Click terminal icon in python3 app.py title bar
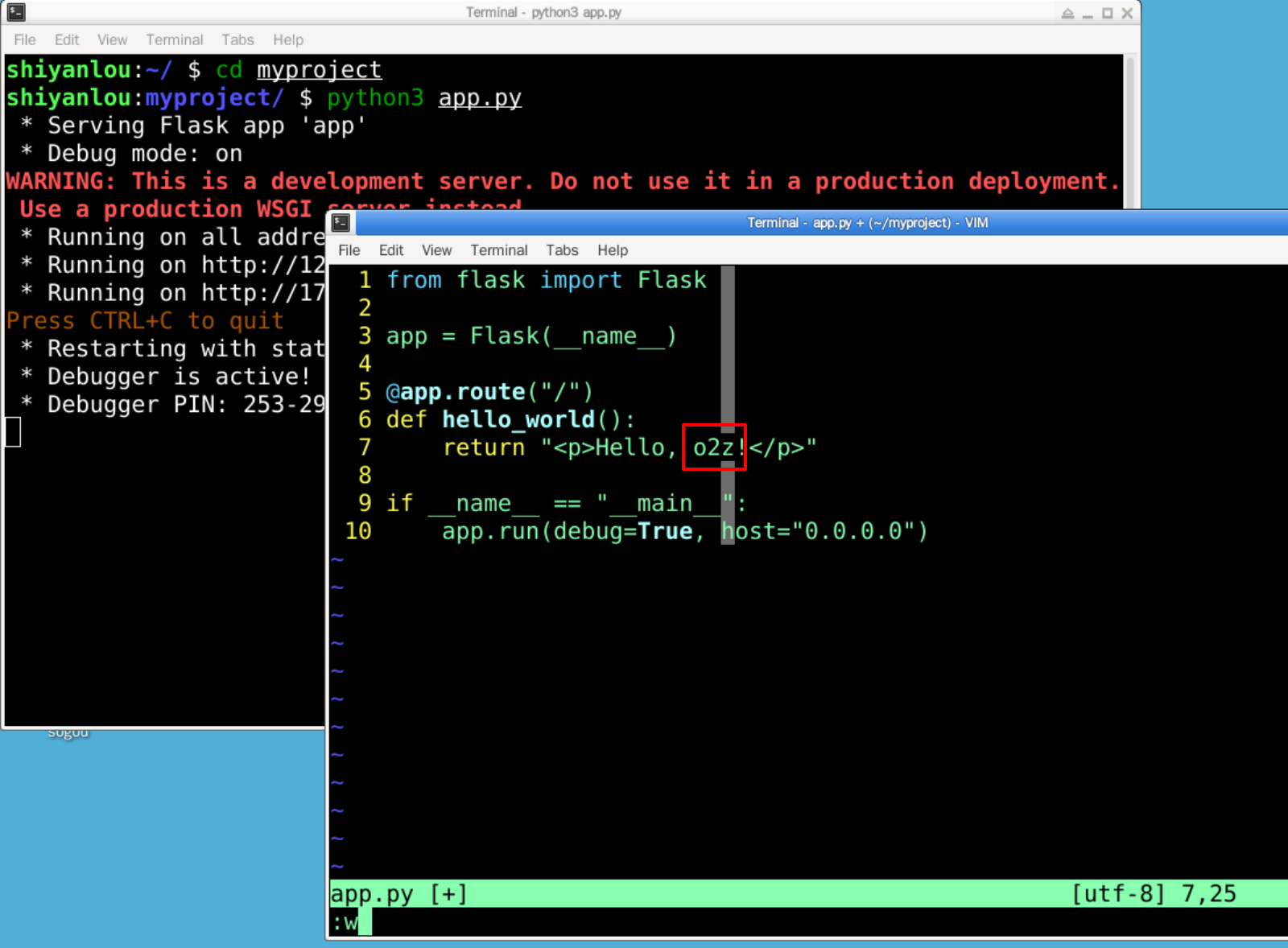This screenshot has height=948, width=1288. [16, 12]
